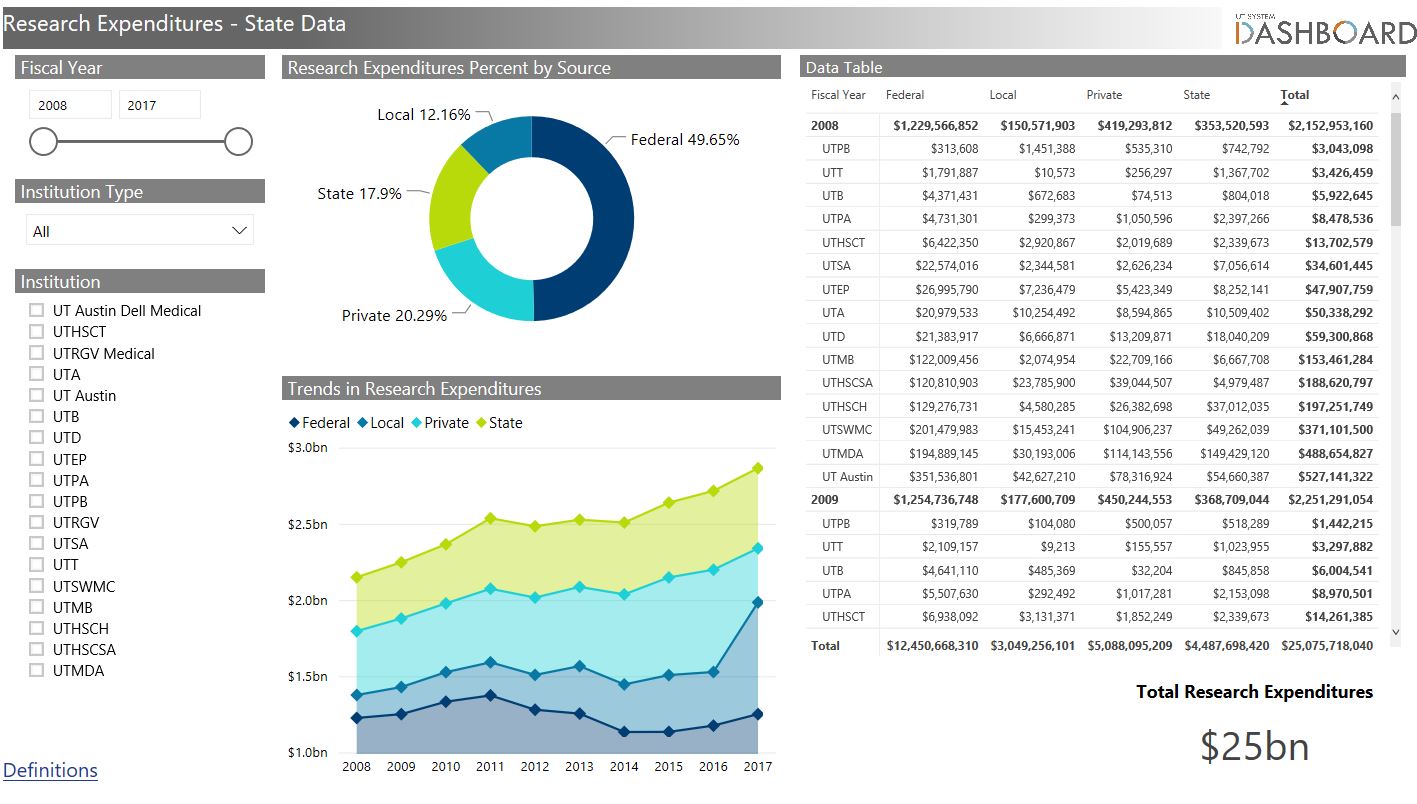Check the UTSWMC institution checkbox

36,586
